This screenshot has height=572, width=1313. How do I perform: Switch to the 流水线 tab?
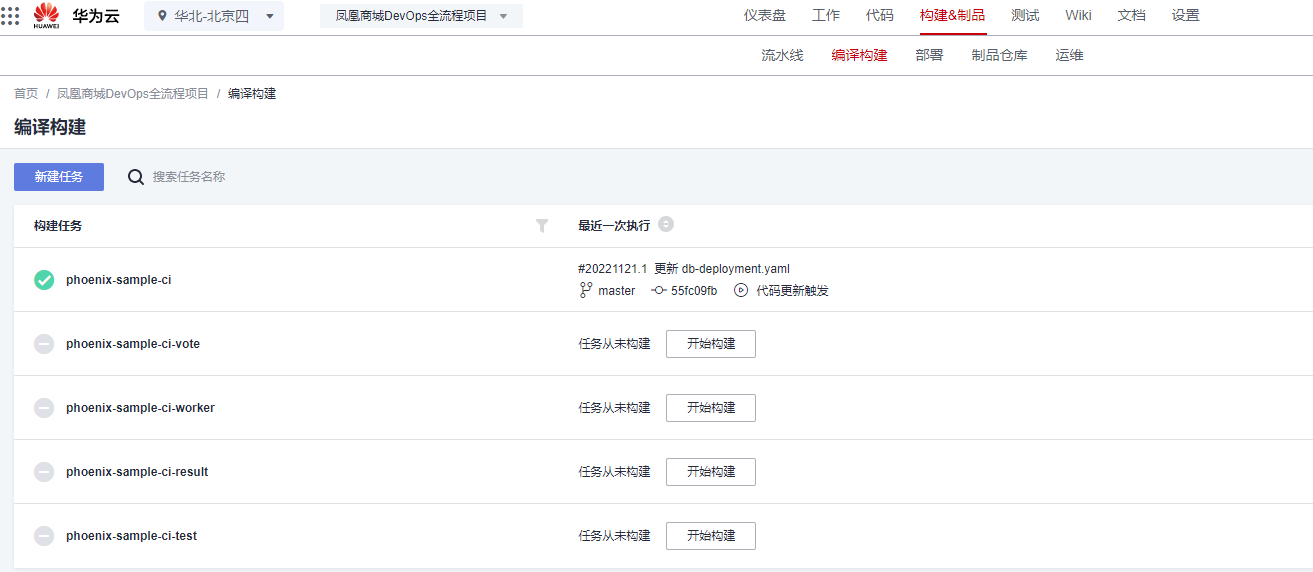(782, 55)
